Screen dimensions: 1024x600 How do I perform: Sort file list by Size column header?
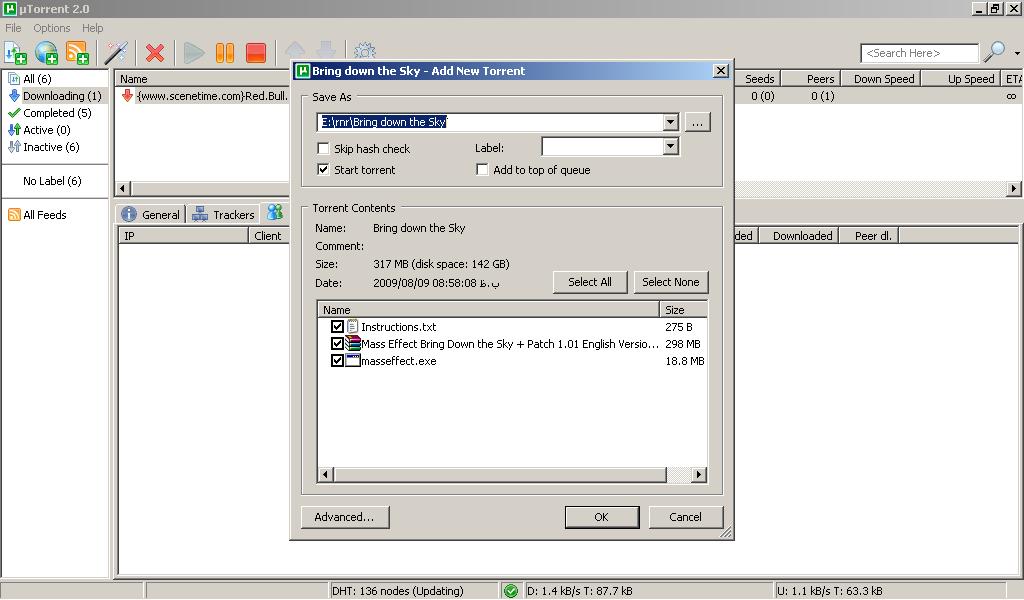pos(683,309)
